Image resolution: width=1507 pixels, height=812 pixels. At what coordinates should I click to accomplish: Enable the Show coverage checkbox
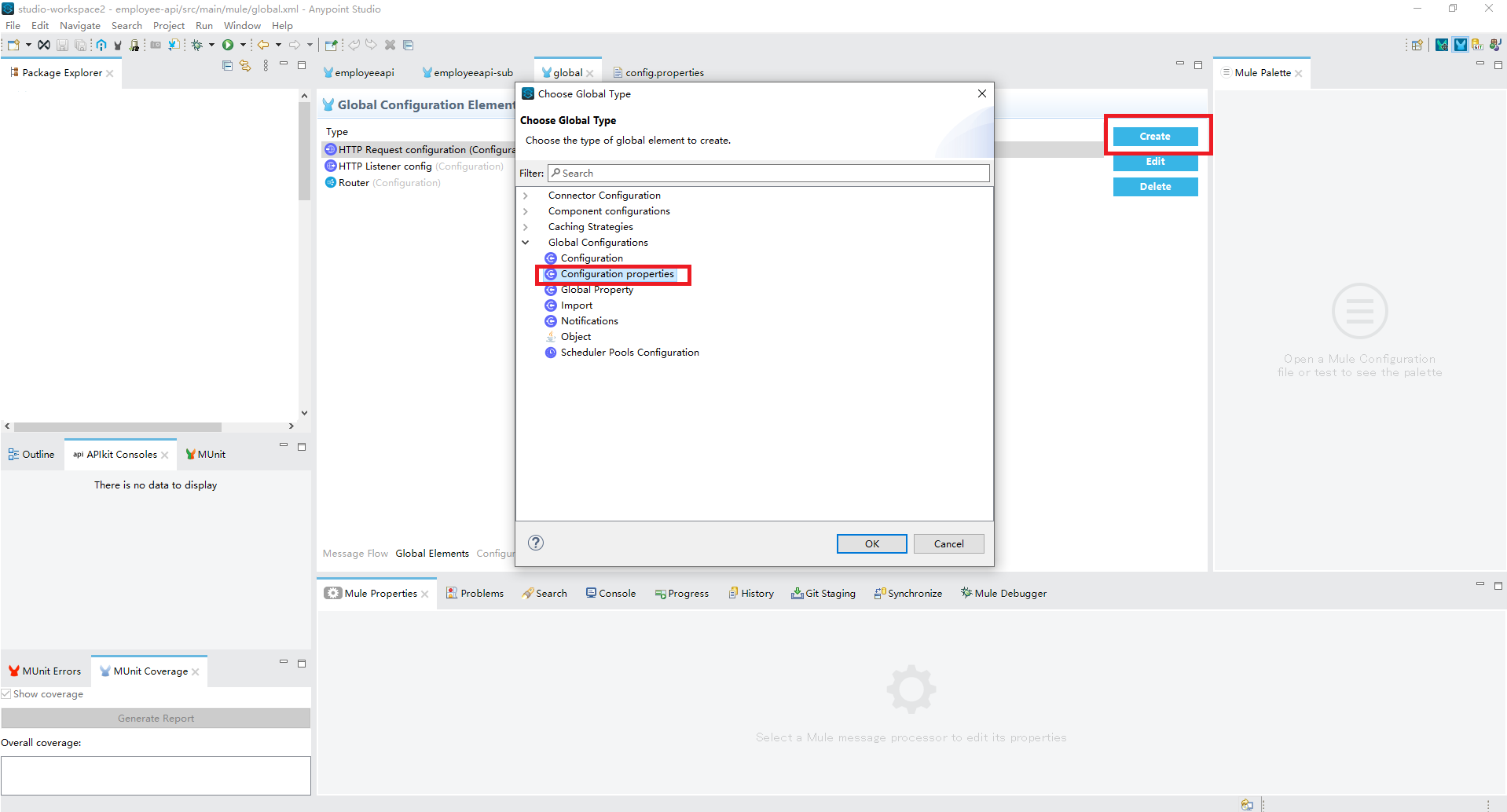pyautogui.click(x=6, y=693)
